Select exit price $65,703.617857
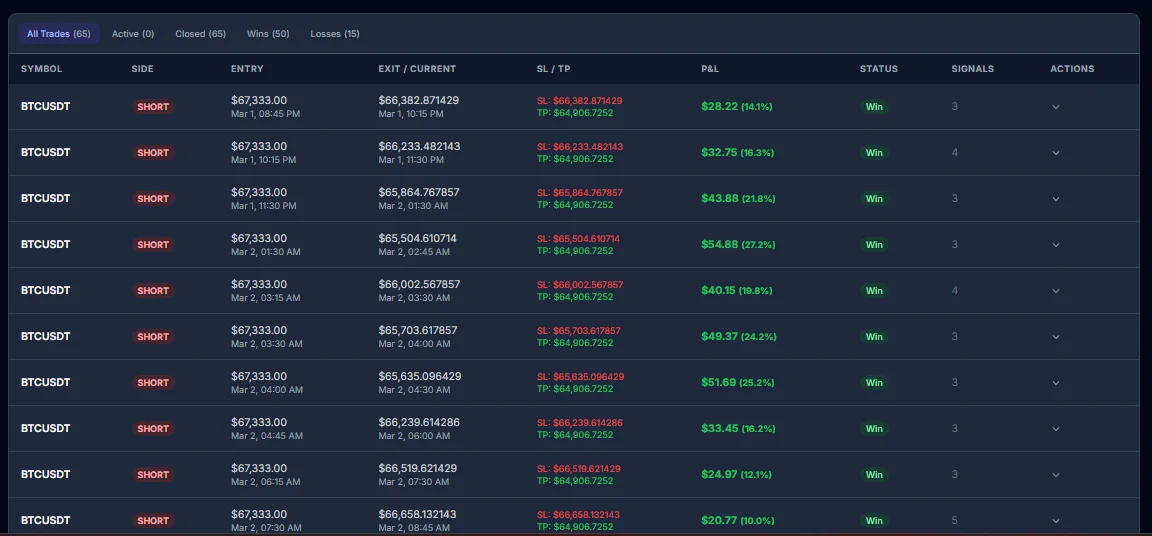 [418, 330]
